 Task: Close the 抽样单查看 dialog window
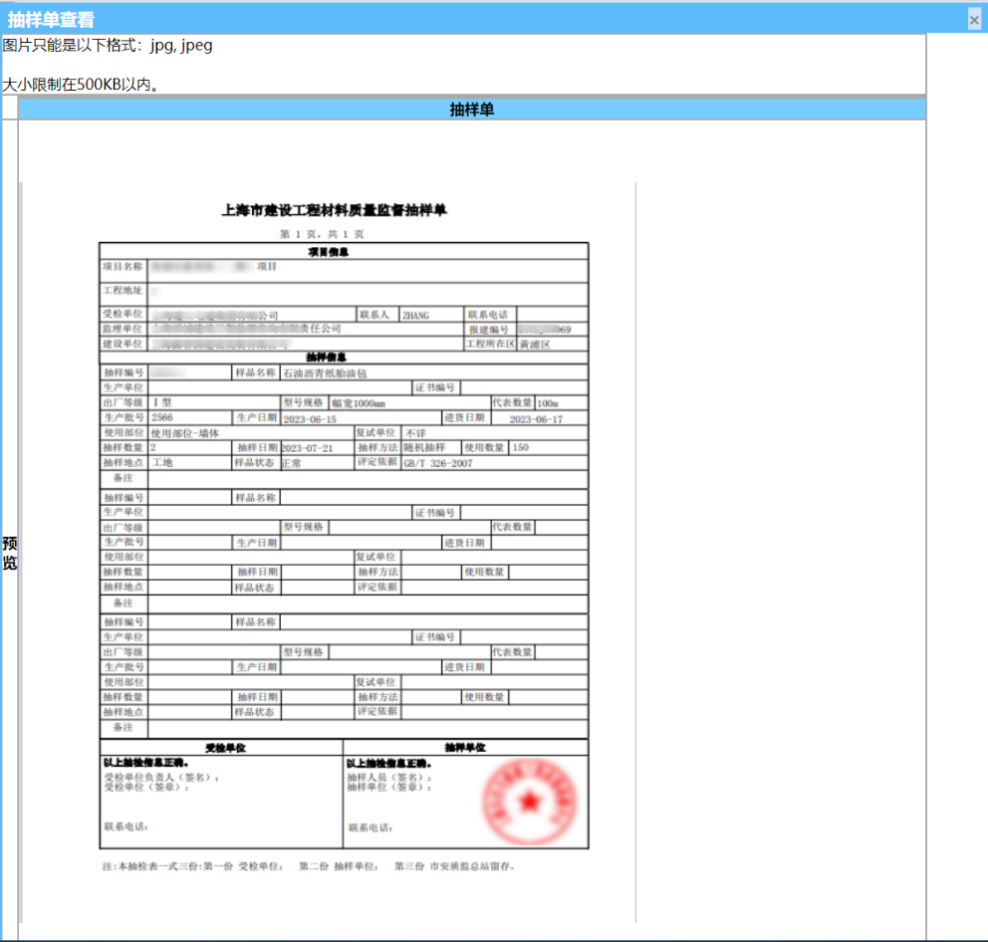(x=973, y=19)
